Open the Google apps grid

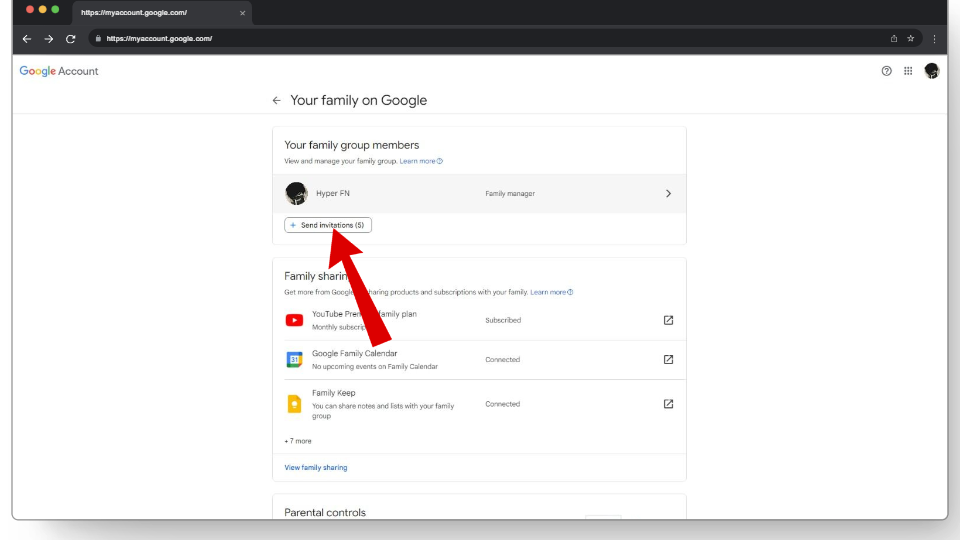908,71
